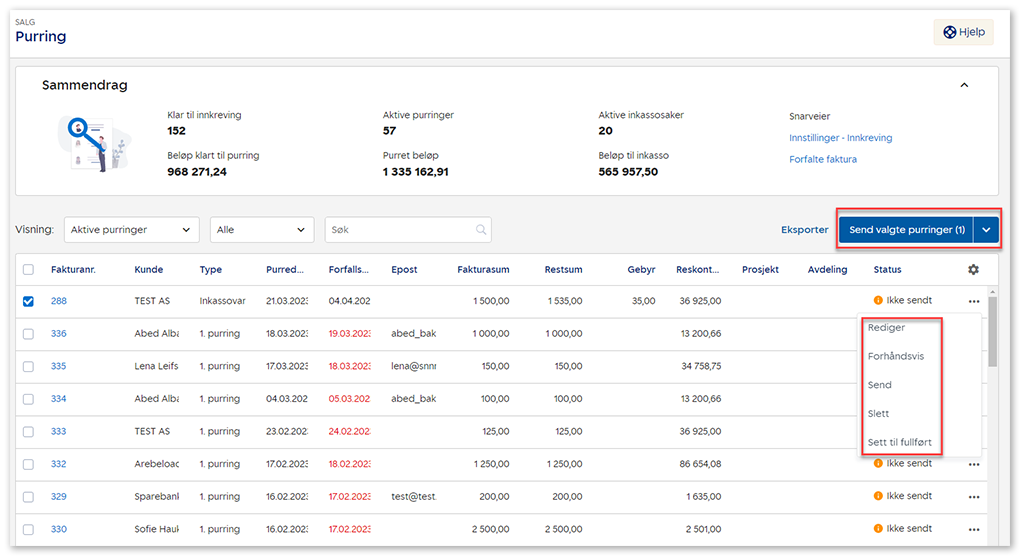Open three-dot menu for invoice 329
Screen dimensions: 1020x556
pyautogui.click(x=973, y=497)
